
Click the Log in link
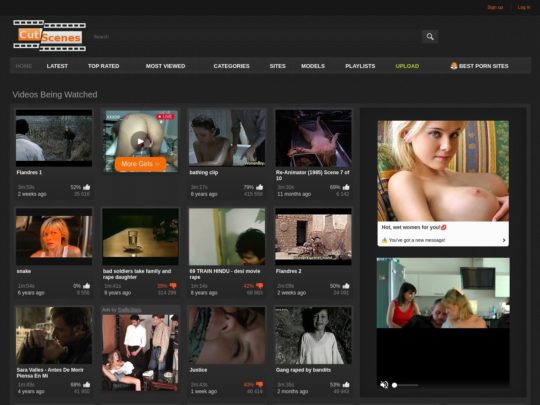(x=524, y=7)
